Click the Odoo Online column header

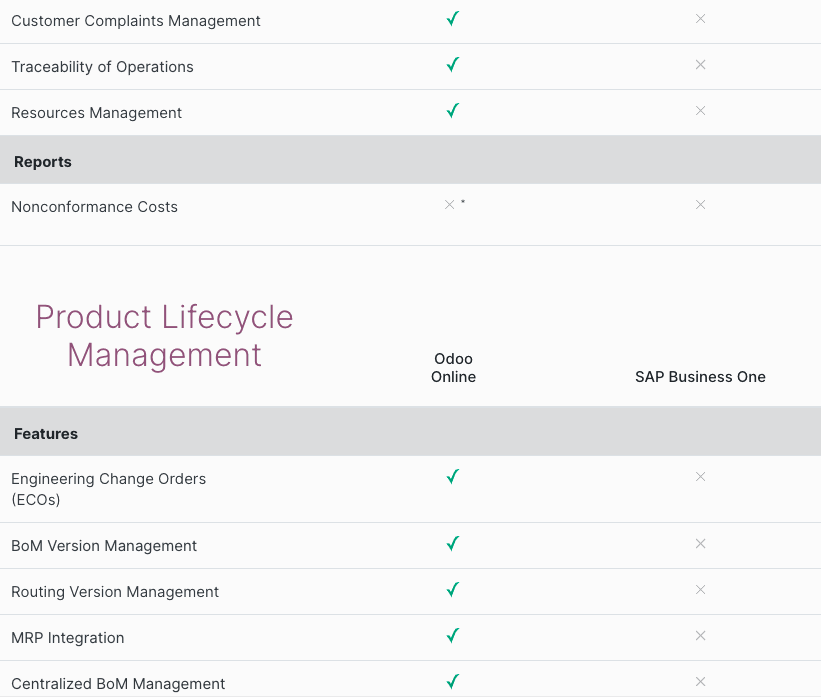pyautogui.click(x=453, y=368)
